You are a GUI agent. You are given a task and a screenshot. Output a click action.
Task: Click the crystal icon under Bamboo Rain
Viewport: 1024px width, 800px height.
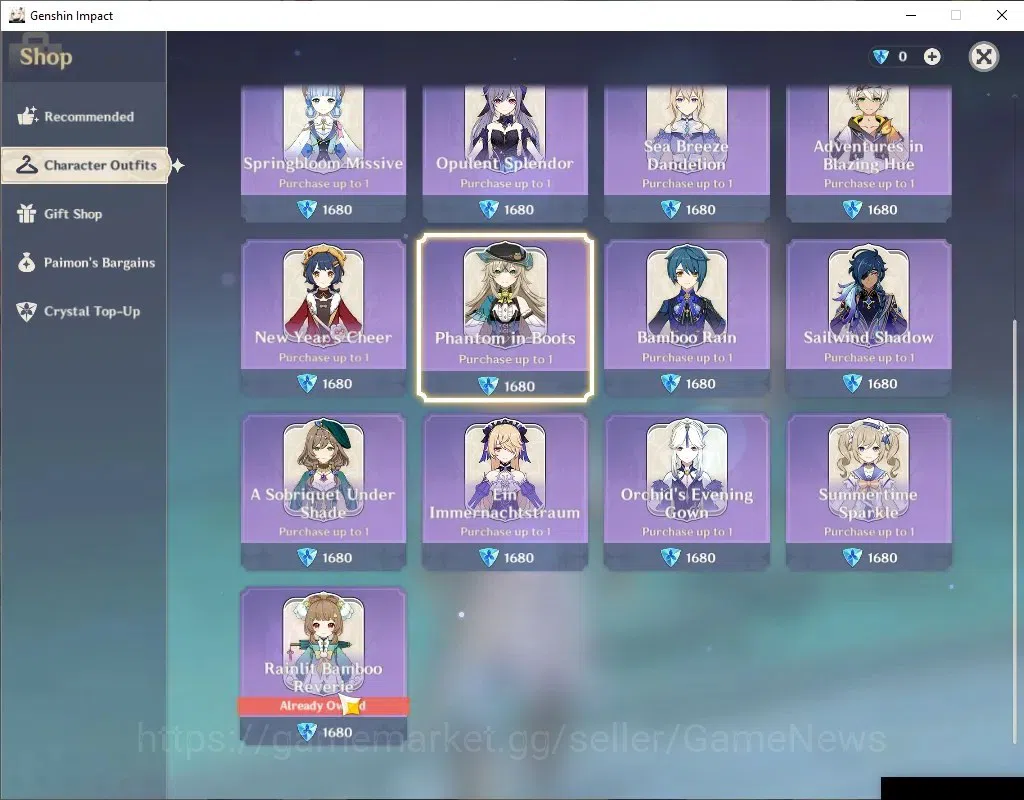tap(671, 383)
